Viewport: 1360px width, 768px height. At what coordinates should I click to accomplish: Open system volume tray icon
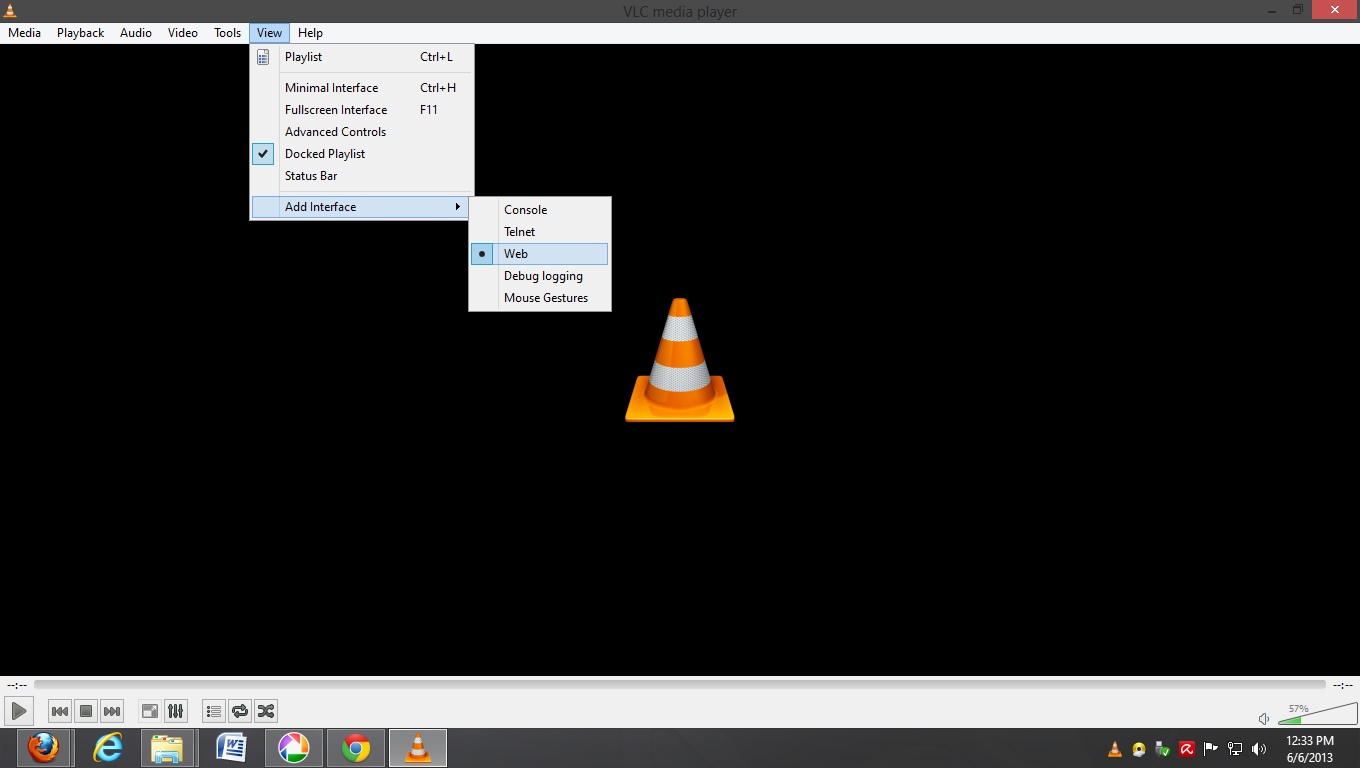(1259, 749)
